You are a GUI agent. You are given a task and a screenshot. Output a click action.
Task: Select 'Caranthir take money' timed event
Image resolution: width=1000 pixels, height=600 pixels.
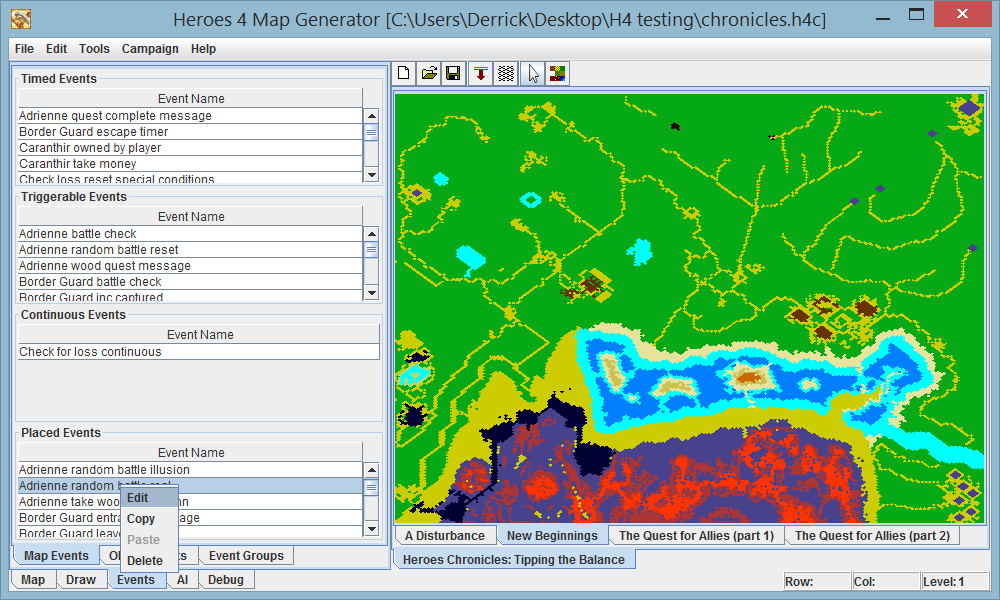pos(190,163)
